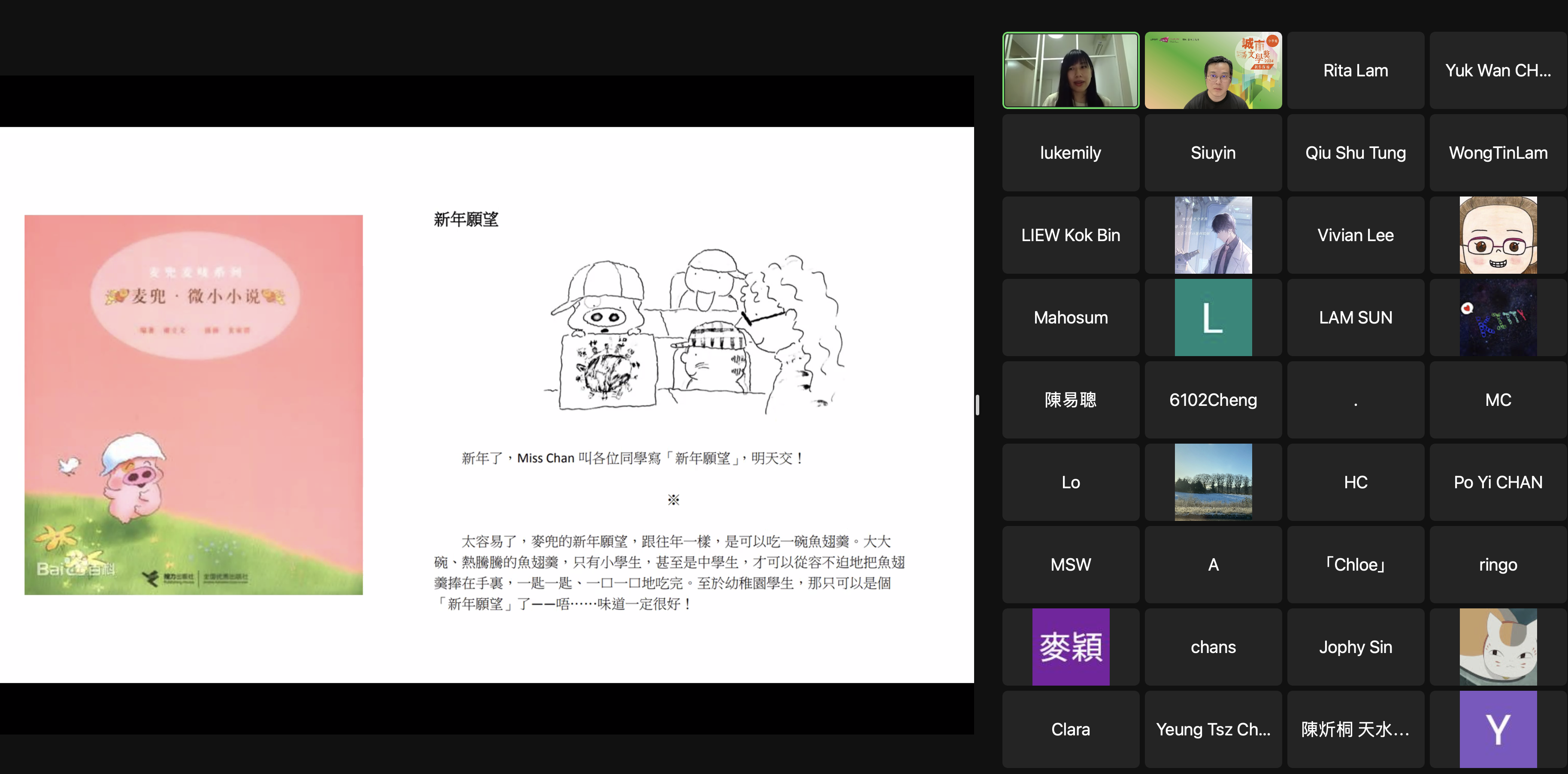The image size is (1568, 774).
Task: Select Rita Lam's participant tile
Action: [x=1355, y=71]
